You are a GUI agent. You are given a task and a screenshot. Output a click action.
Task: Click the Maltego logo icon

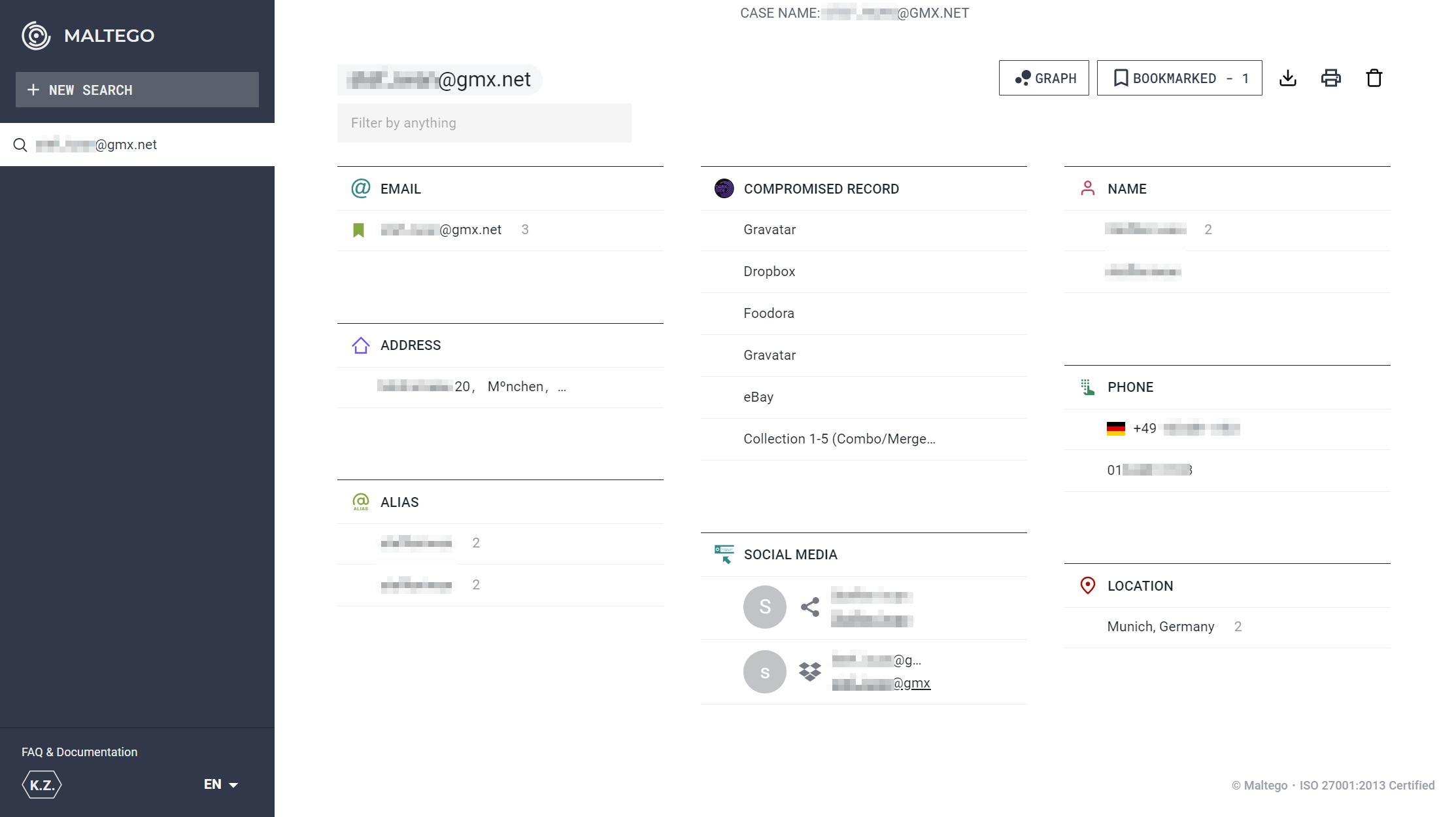[36, 35]
